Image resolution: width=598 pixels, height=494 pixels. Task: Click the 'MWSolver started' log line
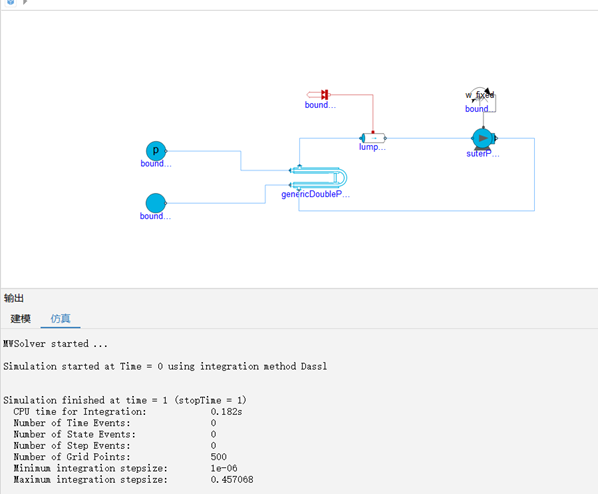[x=56, y=344]
